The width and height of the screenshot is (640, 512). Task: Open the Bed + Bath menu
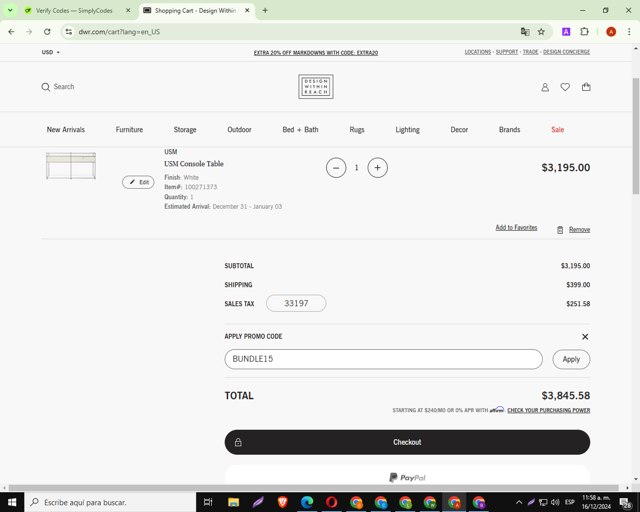pos(300,130)
